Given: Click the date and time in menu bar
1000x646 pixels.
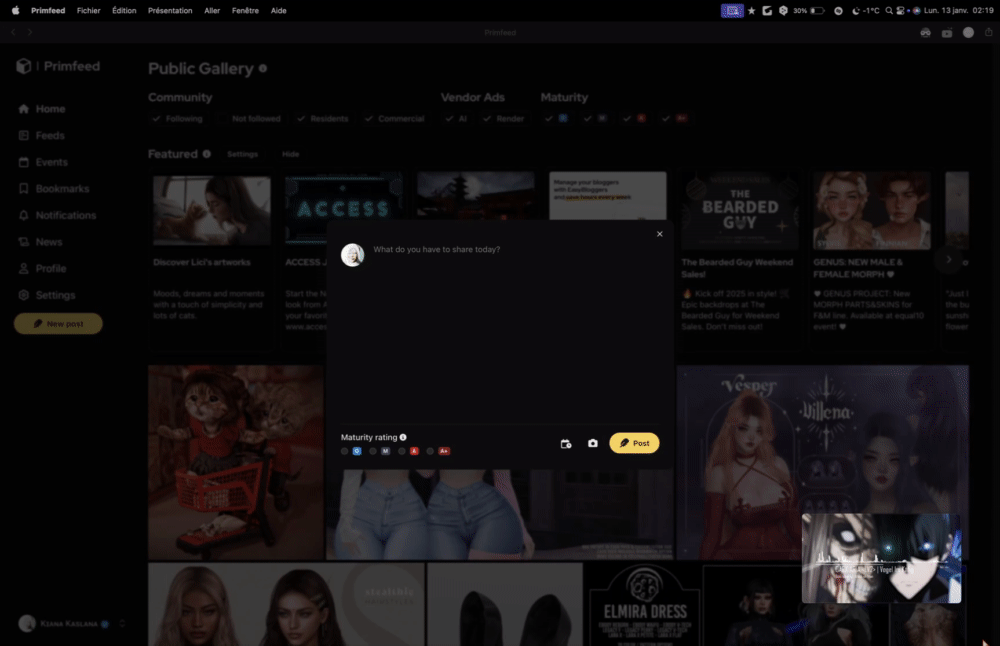Looking at the screenshot, I should (x=959, y=10).
